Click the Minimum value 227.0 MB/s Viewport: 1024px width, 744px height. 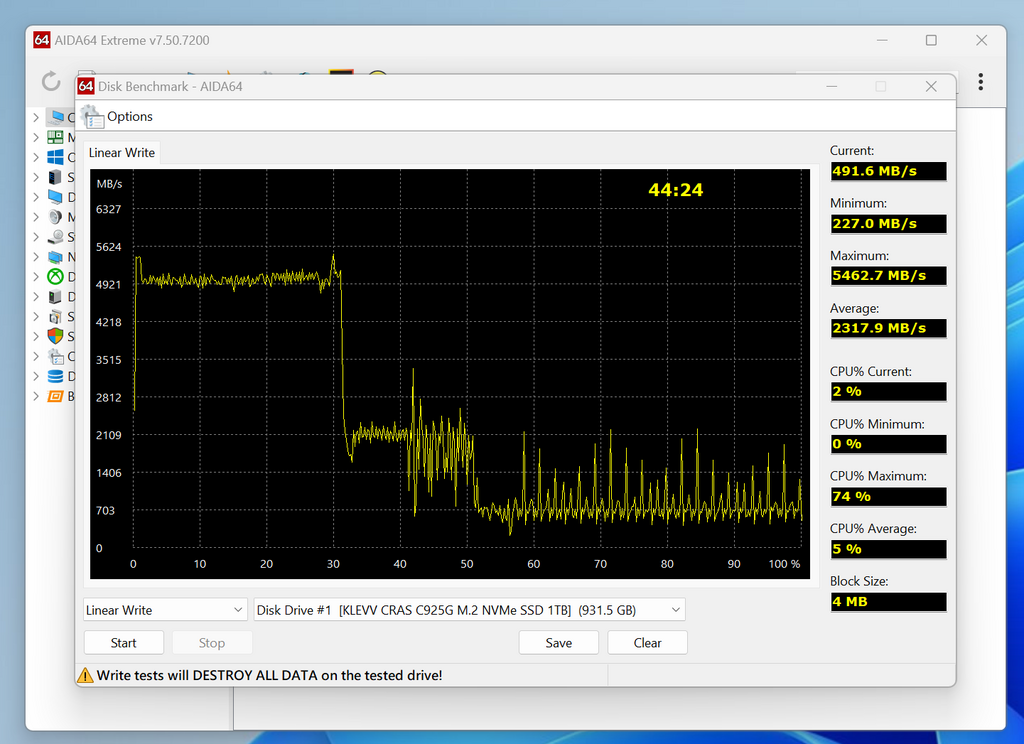tap(888, 223)
